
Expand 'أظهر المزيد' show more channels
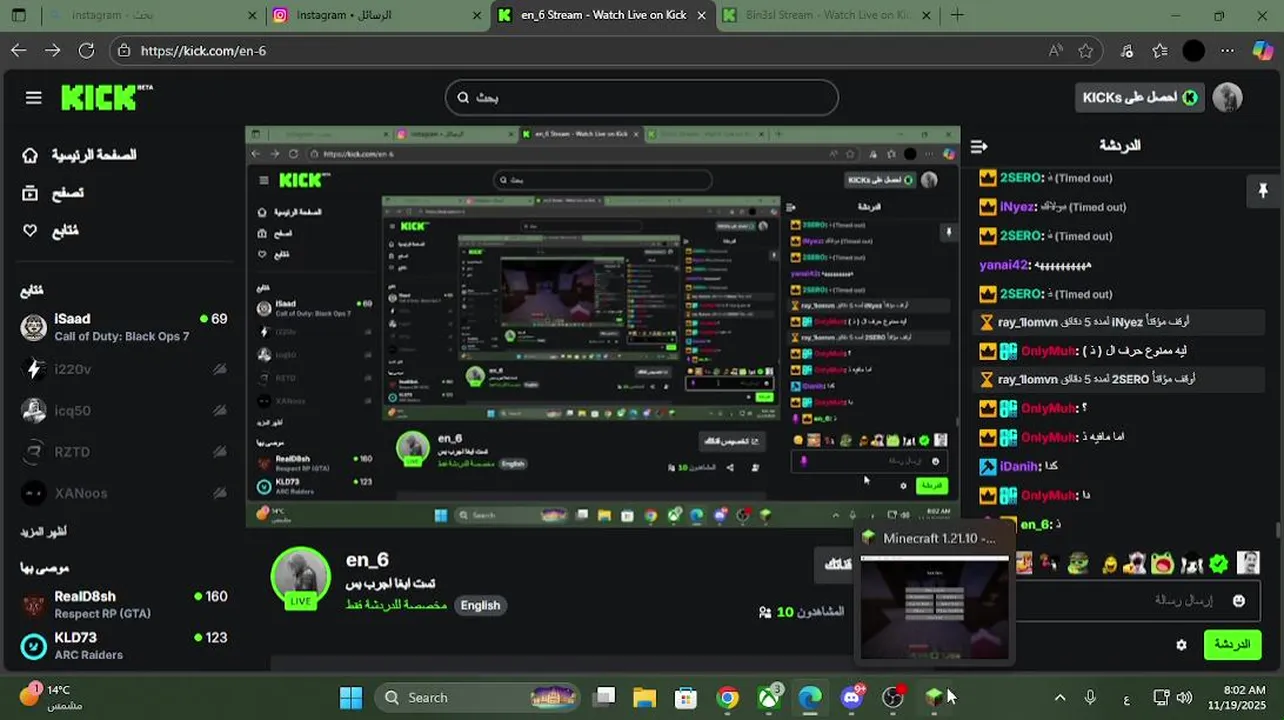[43, 532]
